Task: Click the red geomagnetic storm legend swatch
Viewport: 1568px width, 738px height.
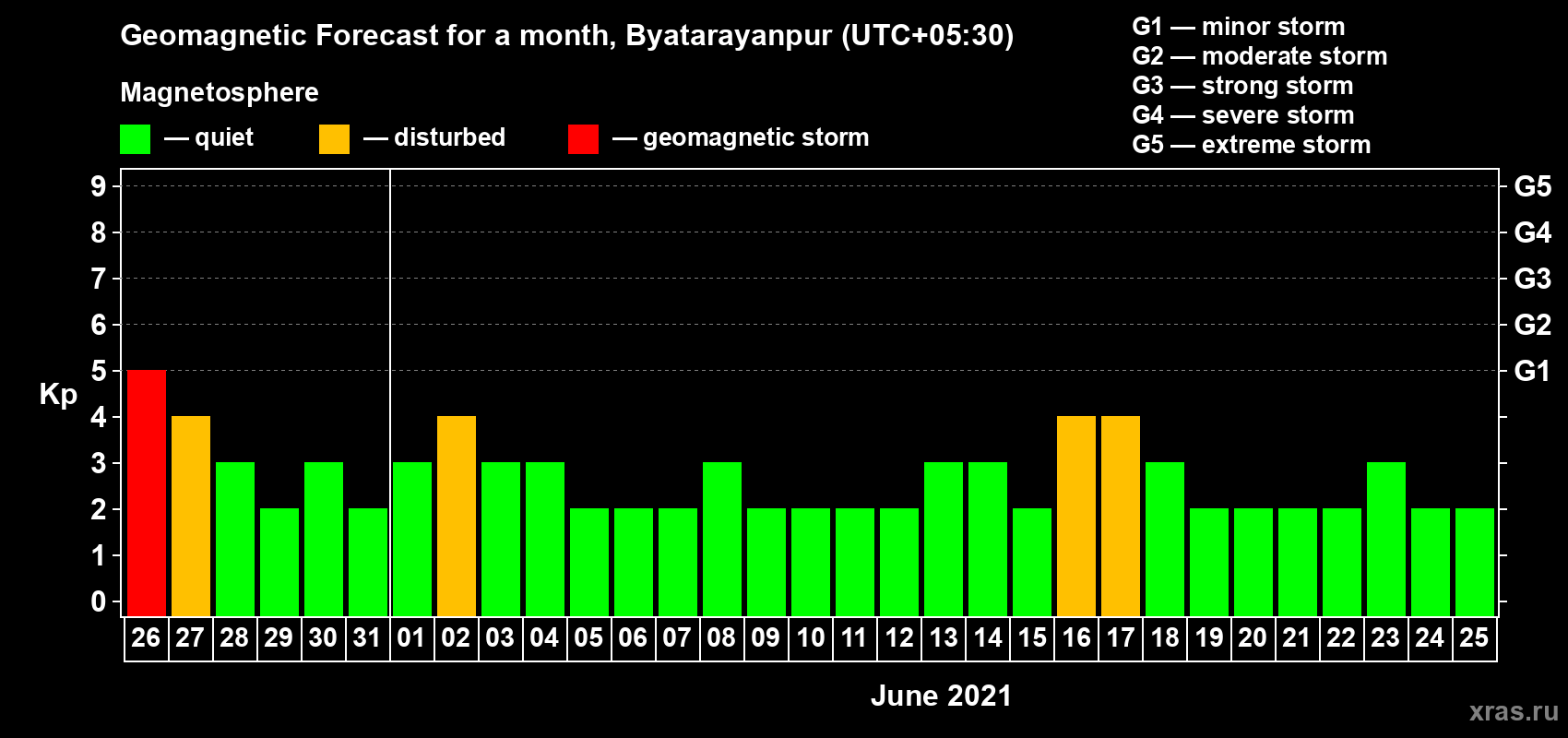Action: click(x=583, y=139)
